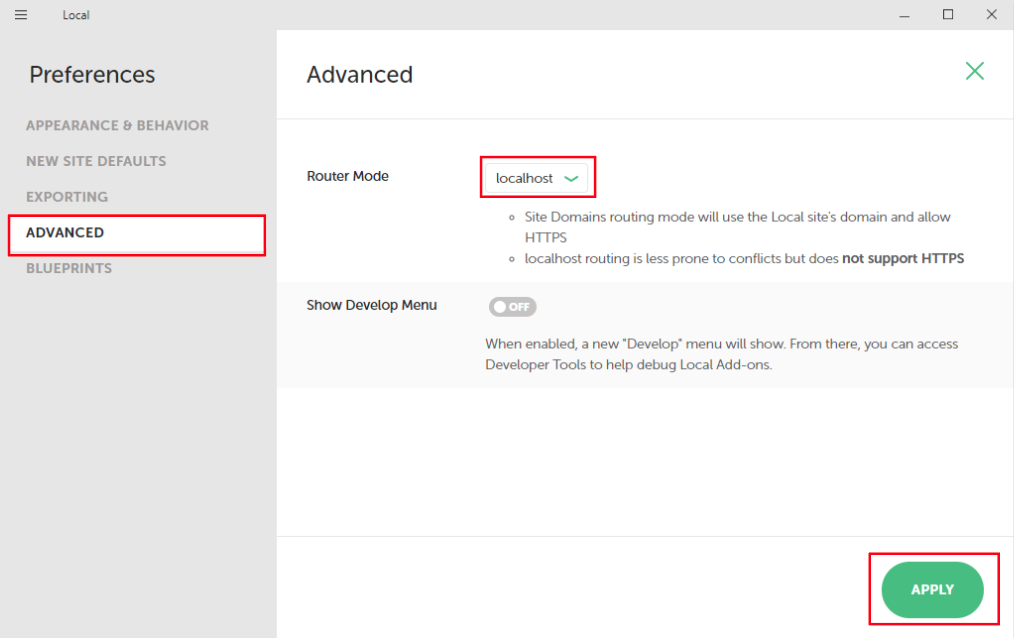The width and height of the screenshot is (1014, 638).
Task: Close the Local application window
Action: 991,14
